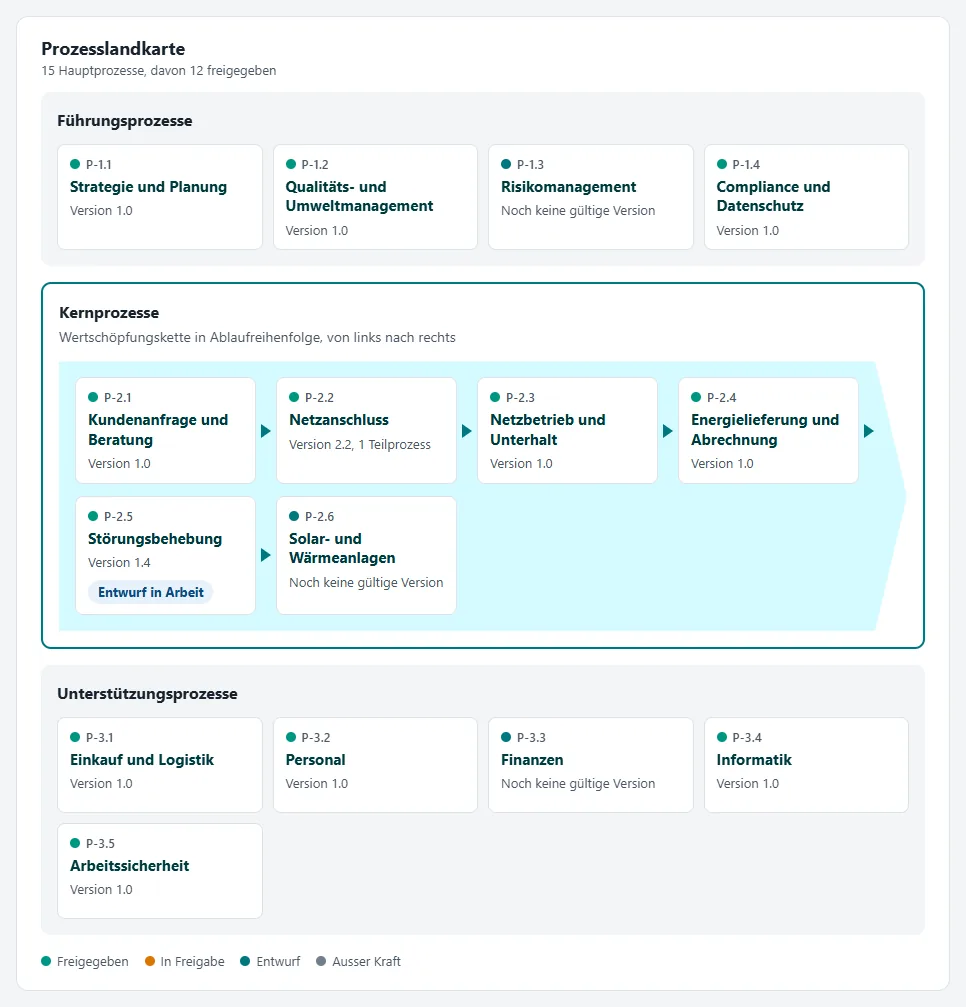Image resolution: width=966 pixels, height=1007 pixels.
Task: Click the status dot next to P-2.4
Action: (x=696, y=398)
